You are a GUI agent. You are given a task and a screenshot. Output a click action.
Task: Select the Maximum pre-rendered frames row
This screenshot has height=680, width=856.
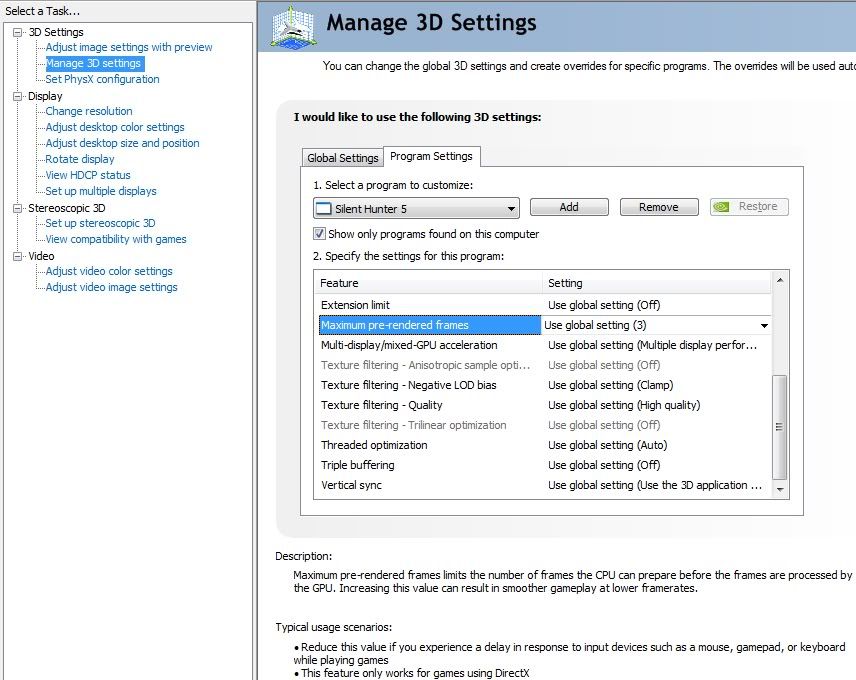click(x=543, y=325)
